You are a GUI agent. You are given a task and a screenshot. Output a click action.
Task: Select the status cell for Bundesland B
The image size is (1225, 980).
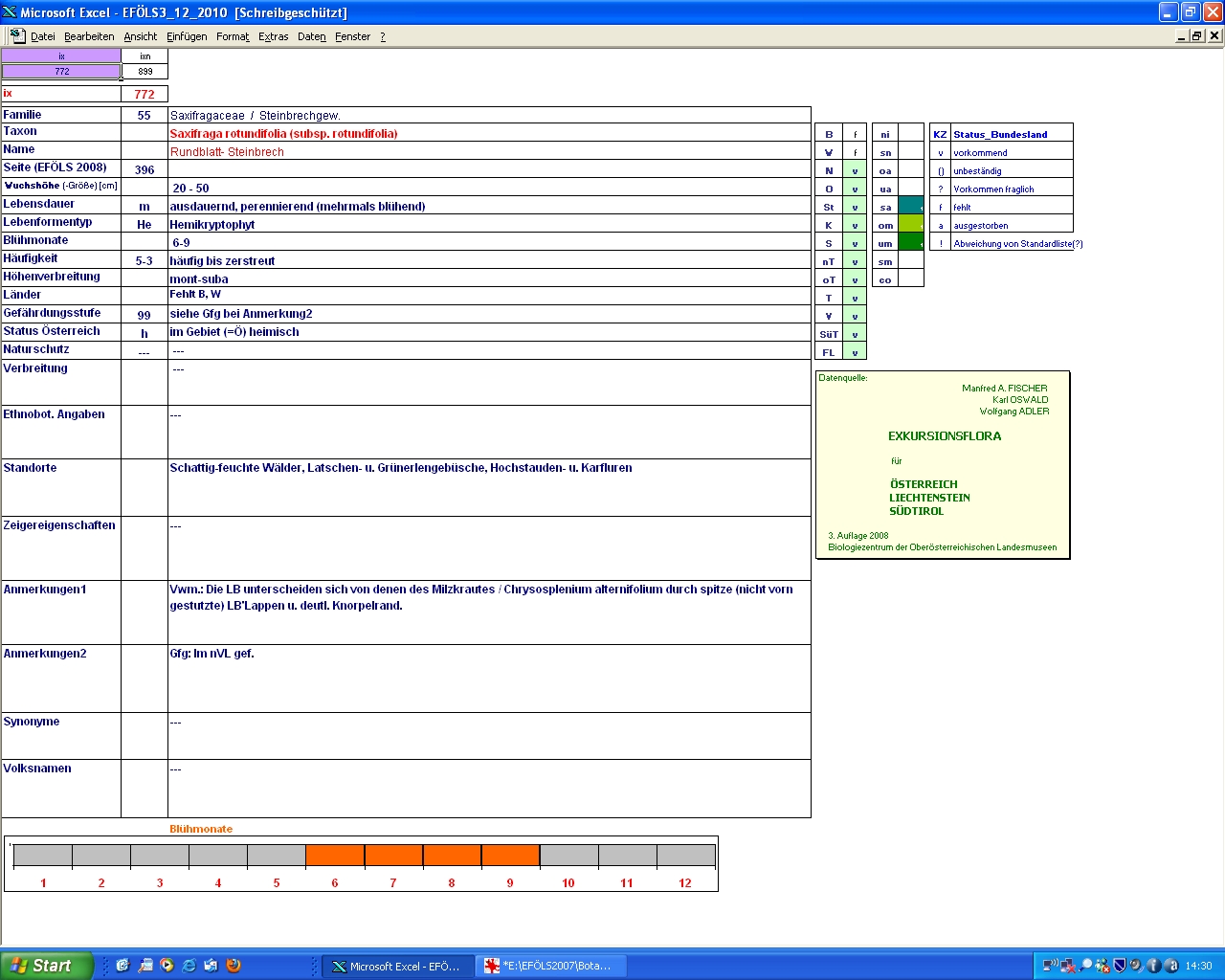pyautogui.click(x=855, y=134)
